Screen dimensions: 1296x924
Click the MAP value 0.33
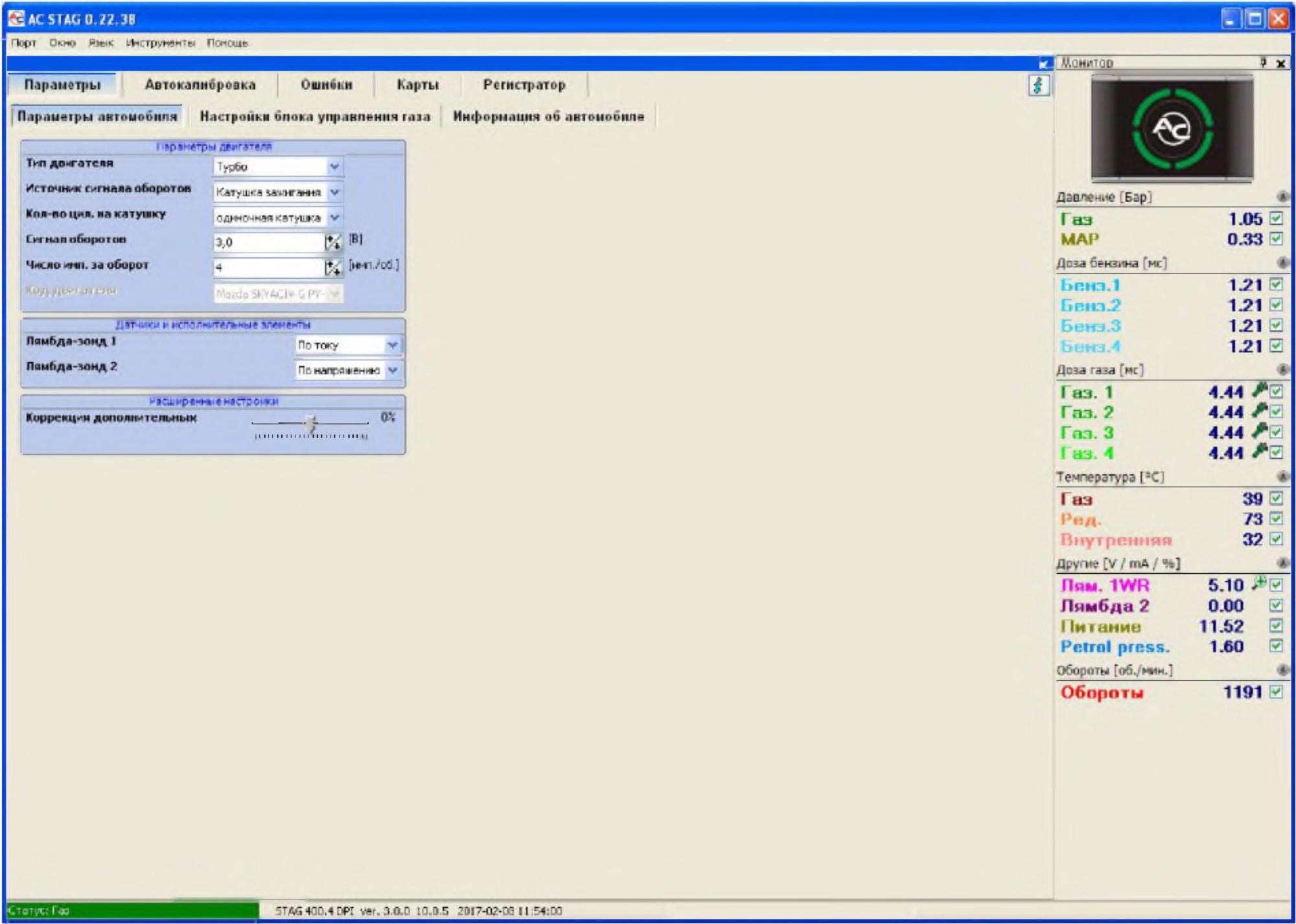[x=1245, y=239]
